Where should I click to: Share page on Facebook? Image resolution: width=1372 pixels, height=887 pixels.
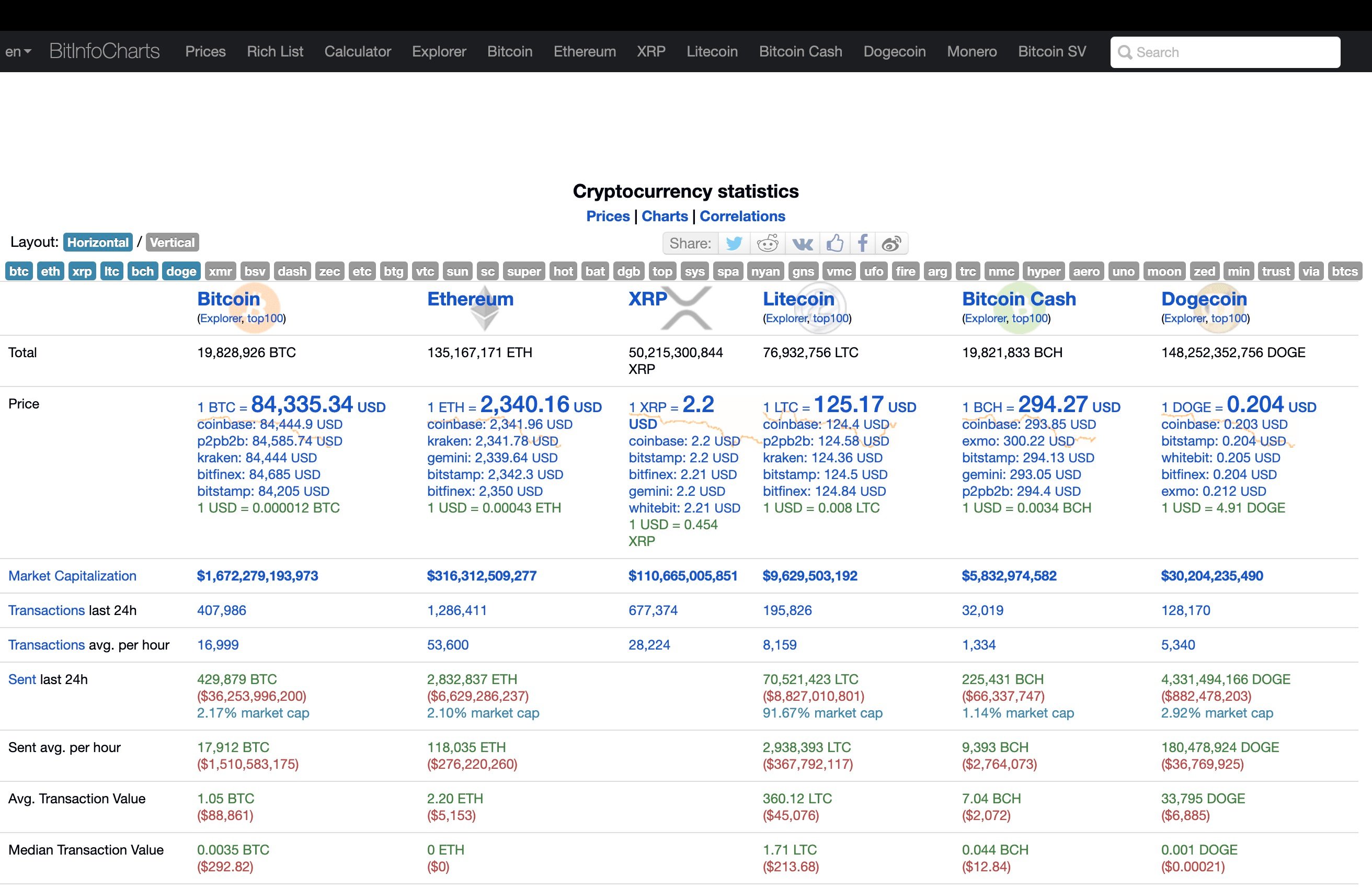tap(862, 244)
